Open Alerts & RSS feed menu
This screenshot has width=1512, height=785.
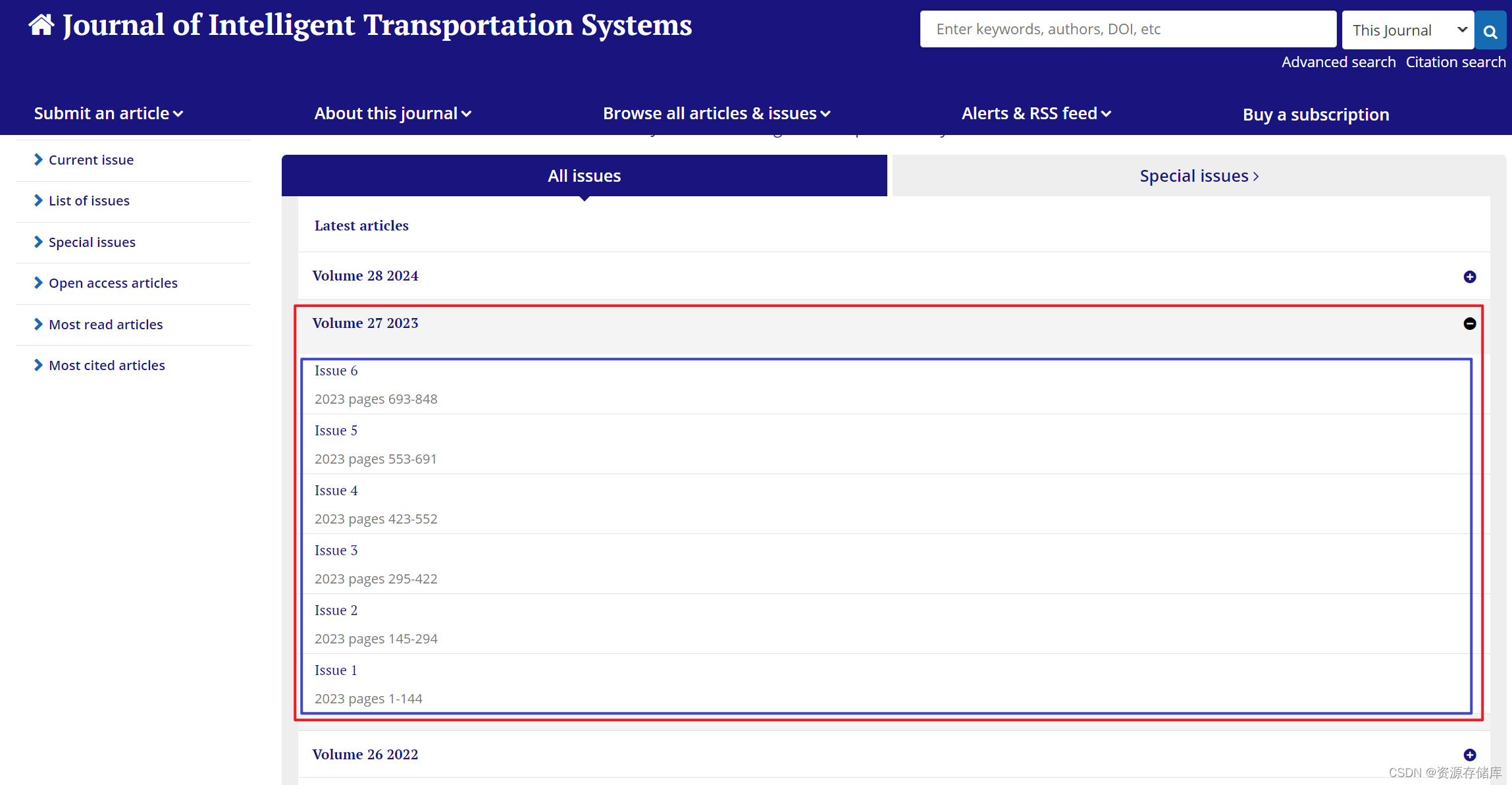pyautogui.click(x=1035, y=114)
